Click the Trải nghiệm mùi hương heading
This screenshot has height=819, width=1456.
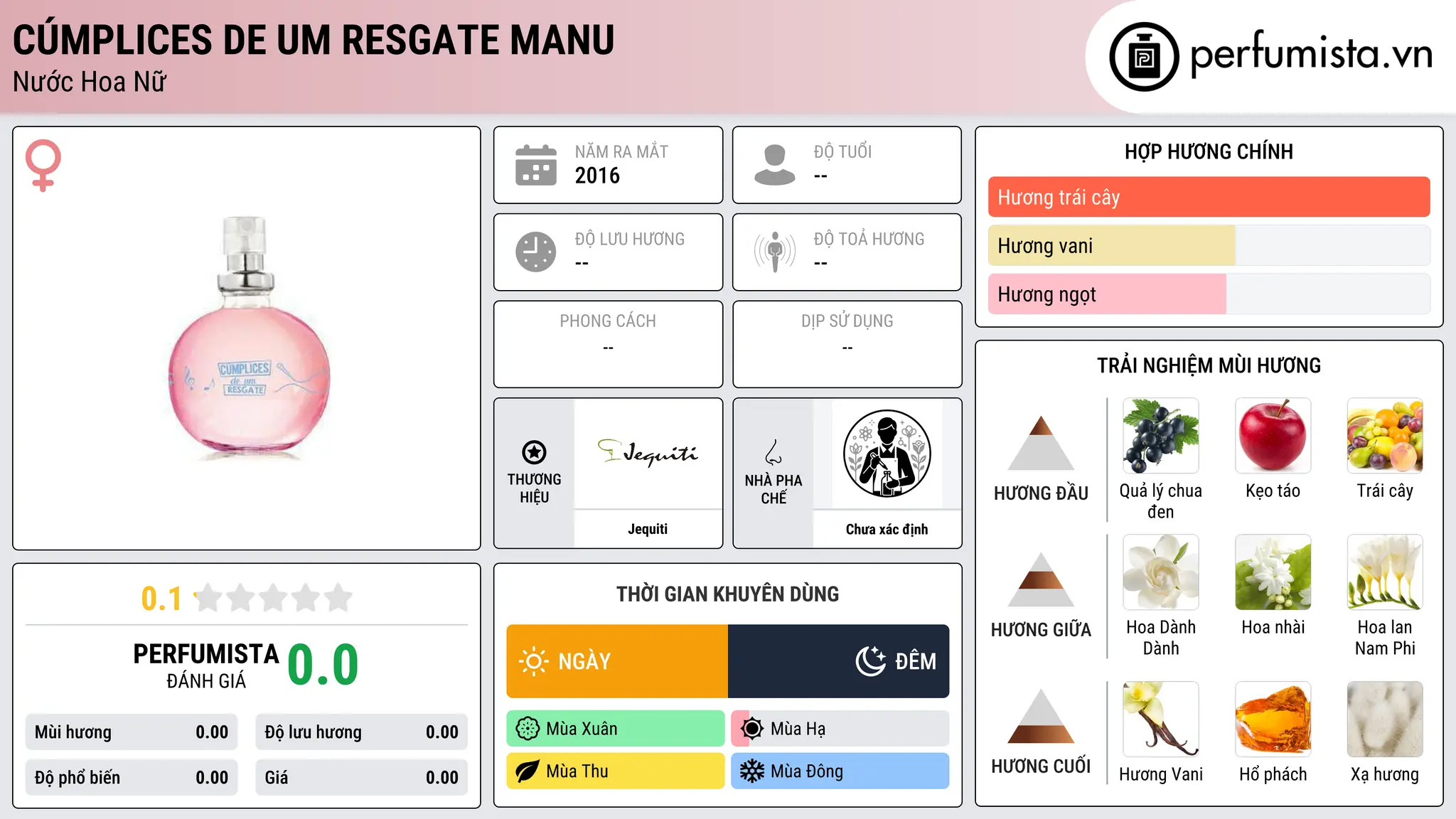click(x=1209, y=365)
